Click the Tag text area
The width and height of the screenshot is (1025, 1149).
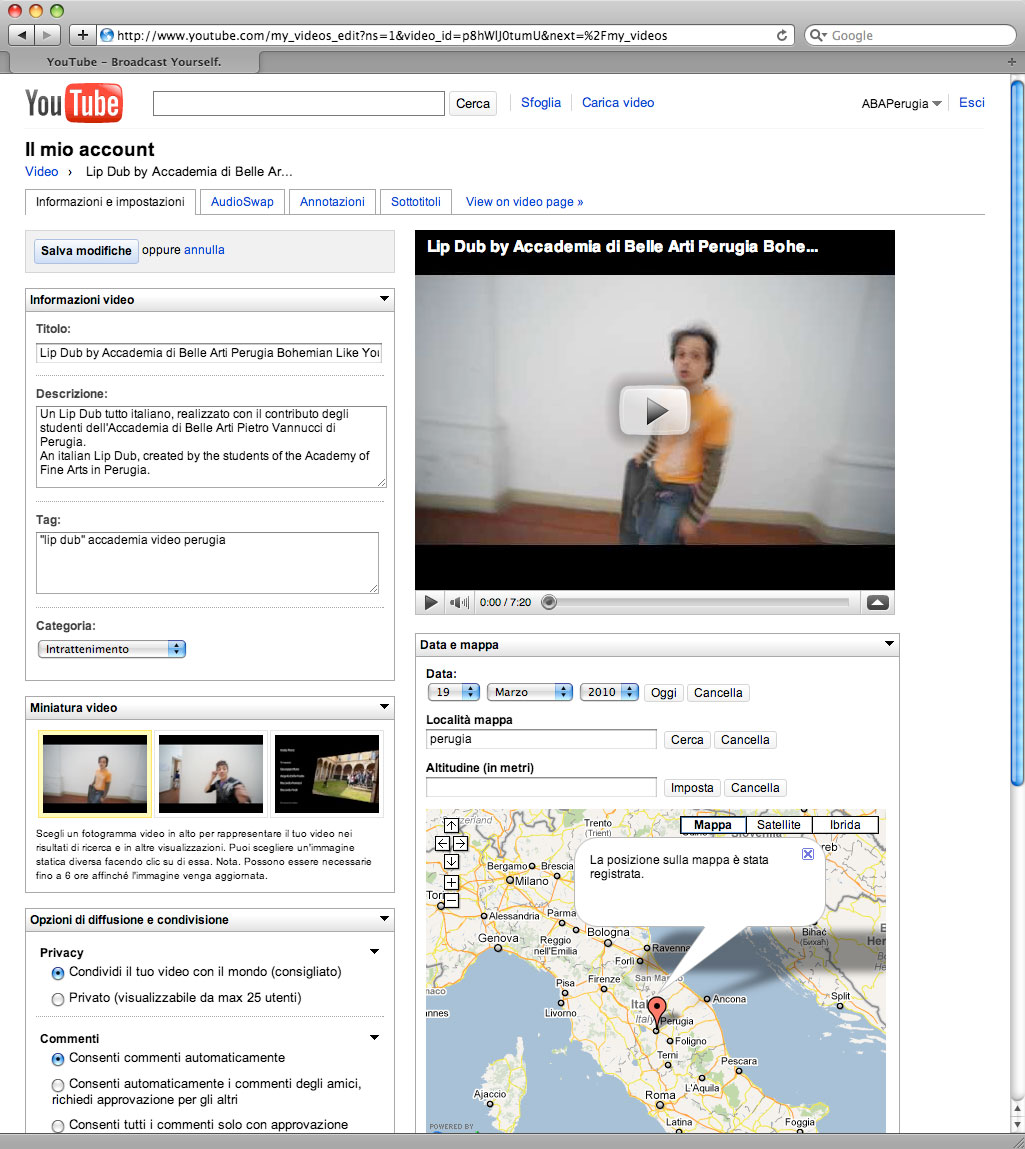coord(207,563)
